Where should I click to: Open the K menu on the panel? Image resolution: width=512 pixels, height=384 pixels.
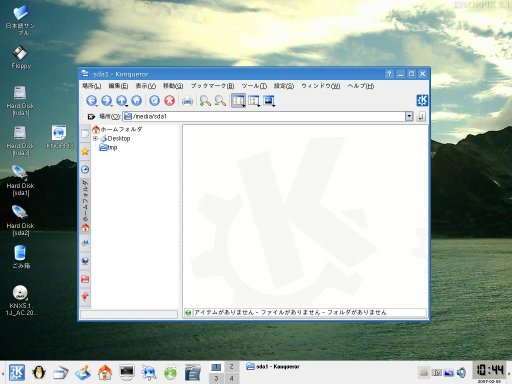pos(17,372)
